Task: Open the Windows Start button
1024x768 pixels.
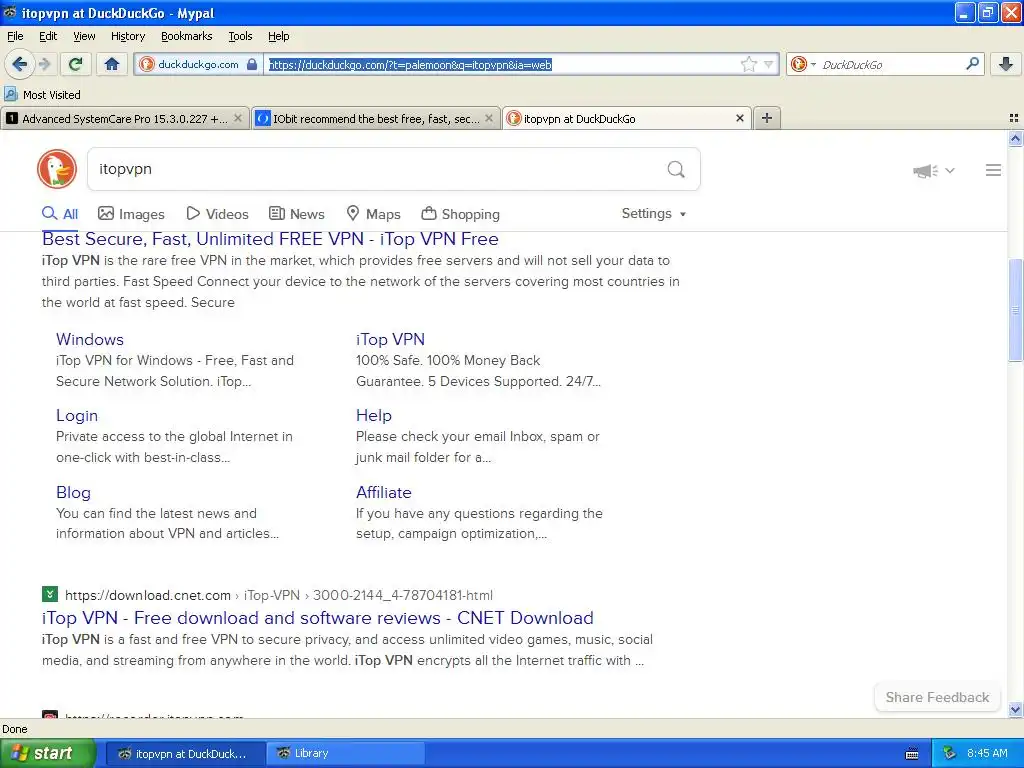Action: (47, 753)
